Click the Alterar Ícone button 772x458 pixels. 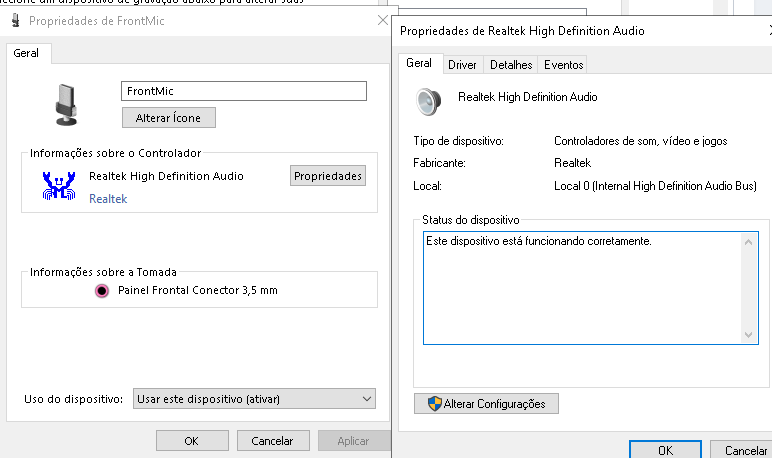pyautogui.click(x=168, y=118)
